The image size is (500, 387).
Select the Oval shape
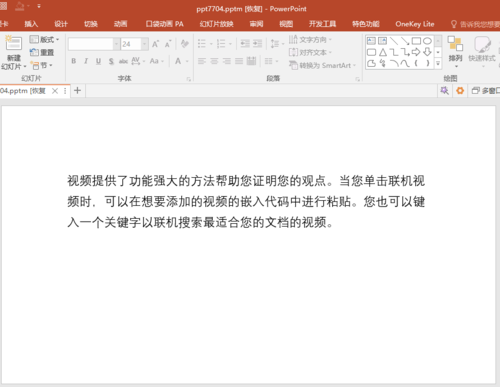(x=427, y=41)
